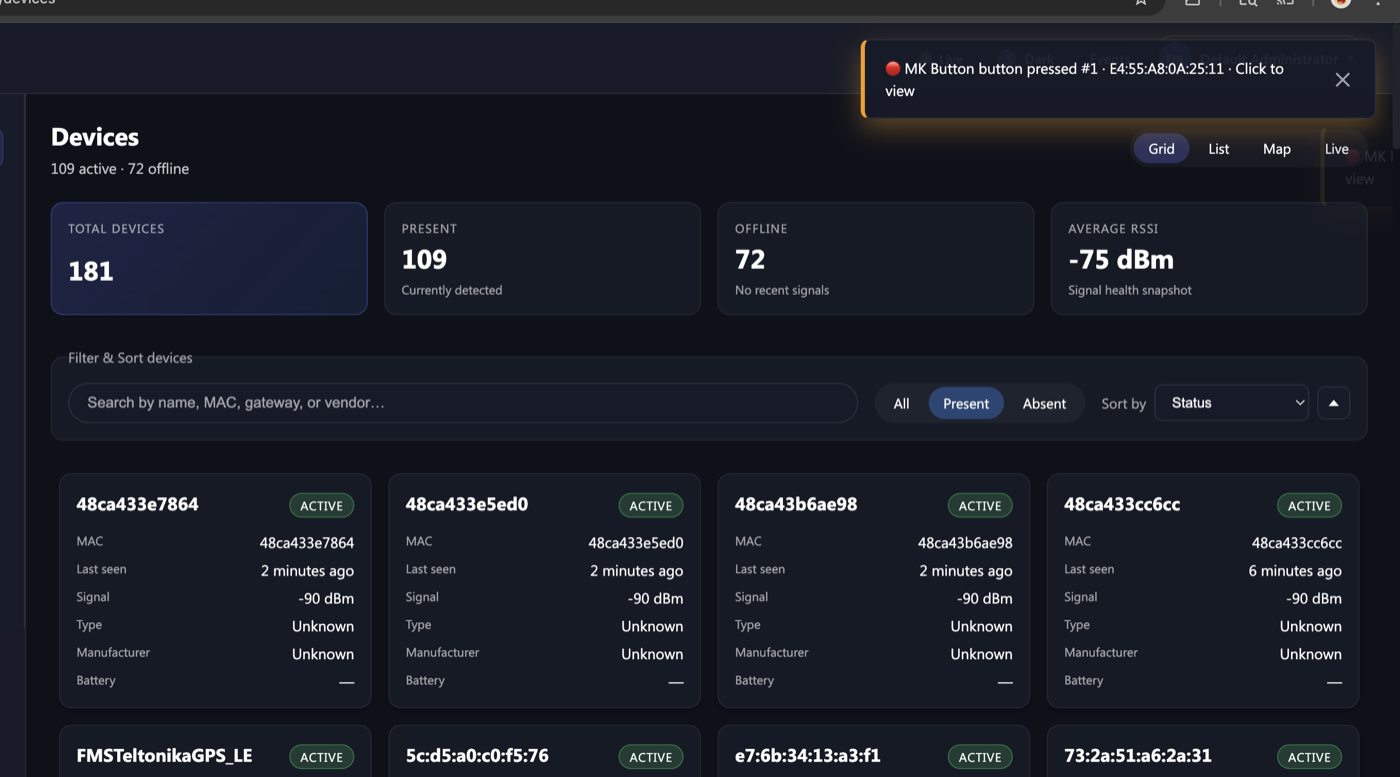1400x777 pixels.
Task: Select the Present filter
Action: click(965, 404)
